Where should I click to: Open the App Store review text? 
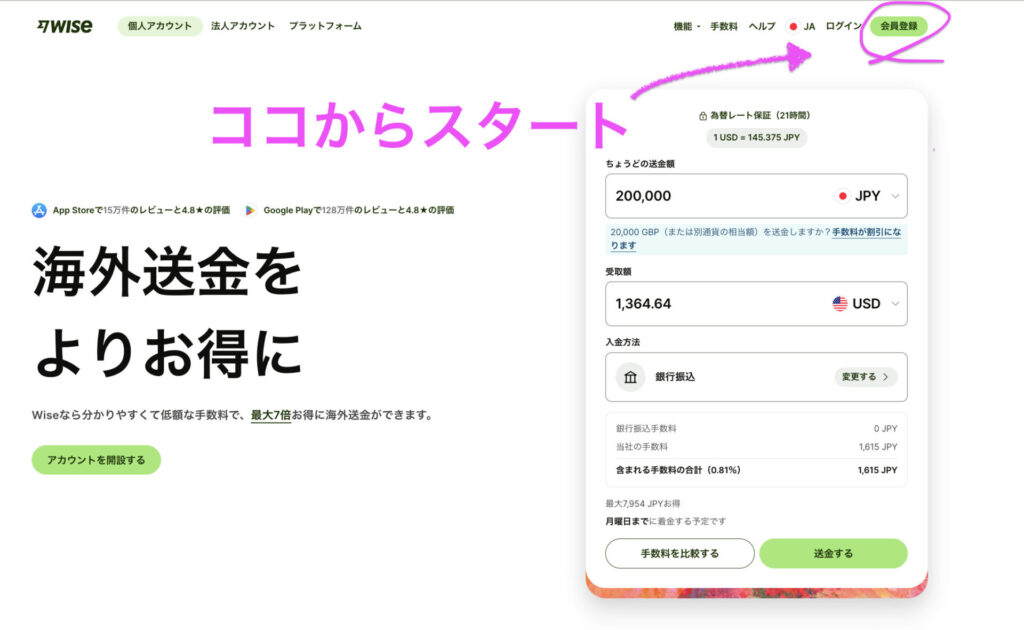pos(141,210)
